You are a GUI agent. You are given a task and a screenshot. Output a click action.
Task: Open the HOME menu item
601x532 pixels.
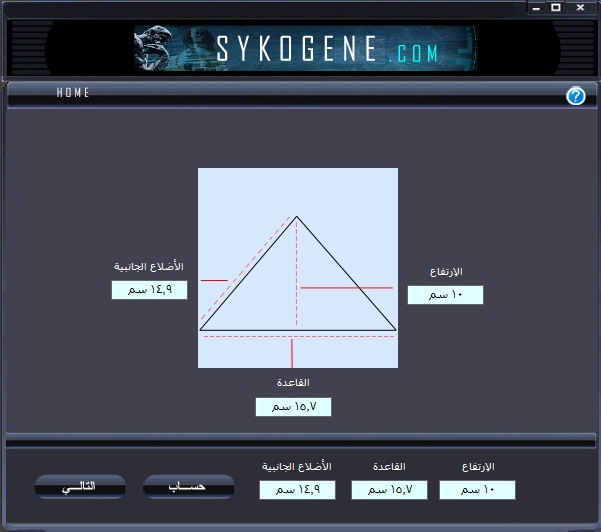click(73, 93)
